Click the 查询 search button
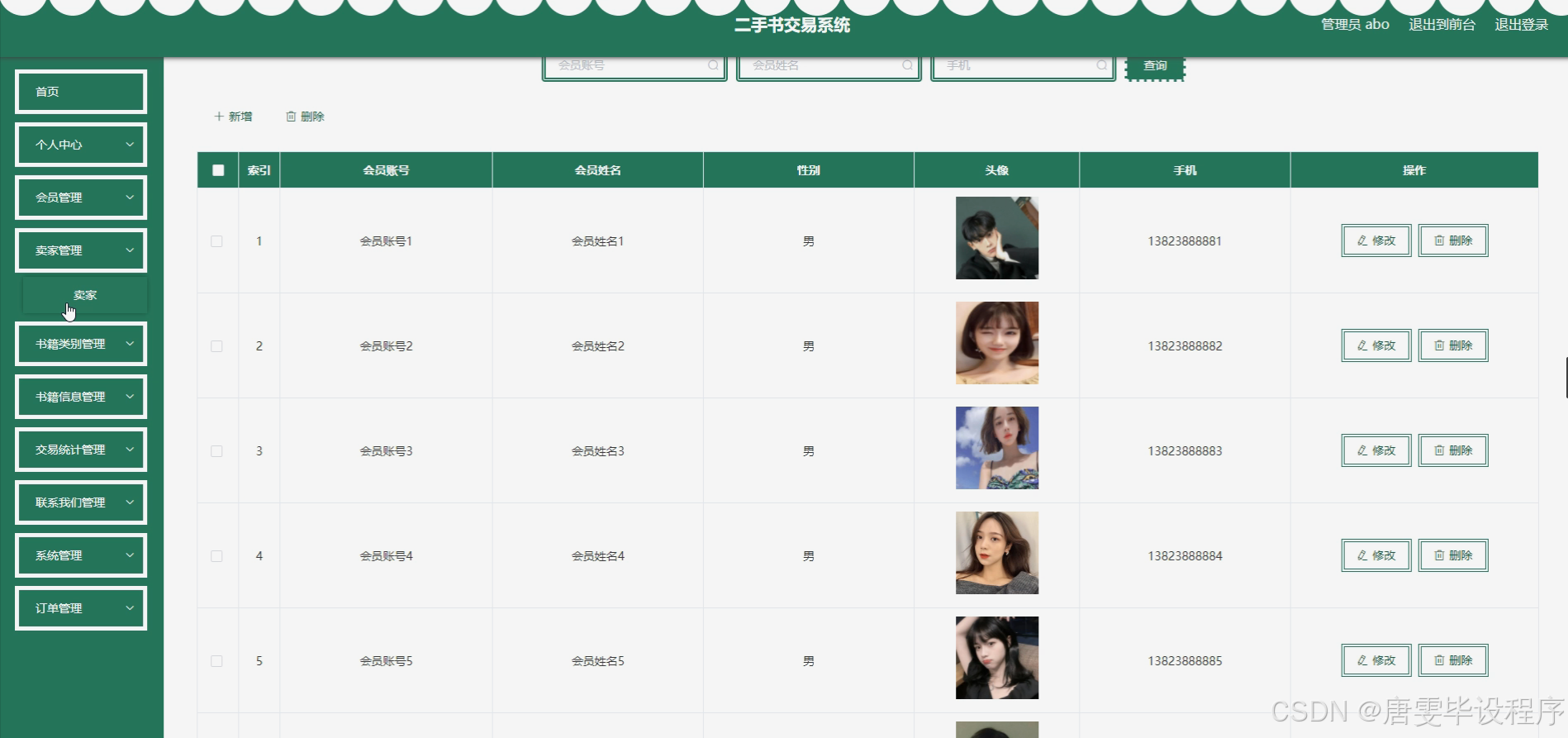Screen dimensions: 1568x738 [1155, 66]
